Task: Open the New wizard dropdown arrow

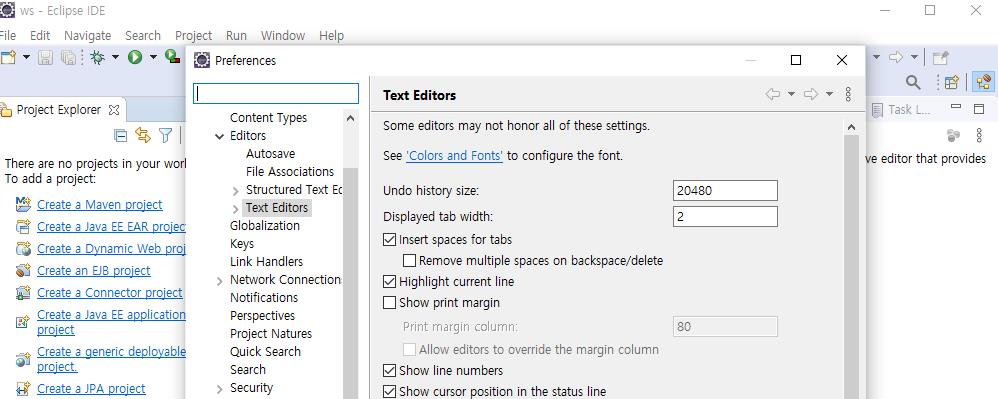Action: click(x=27, y=57)
